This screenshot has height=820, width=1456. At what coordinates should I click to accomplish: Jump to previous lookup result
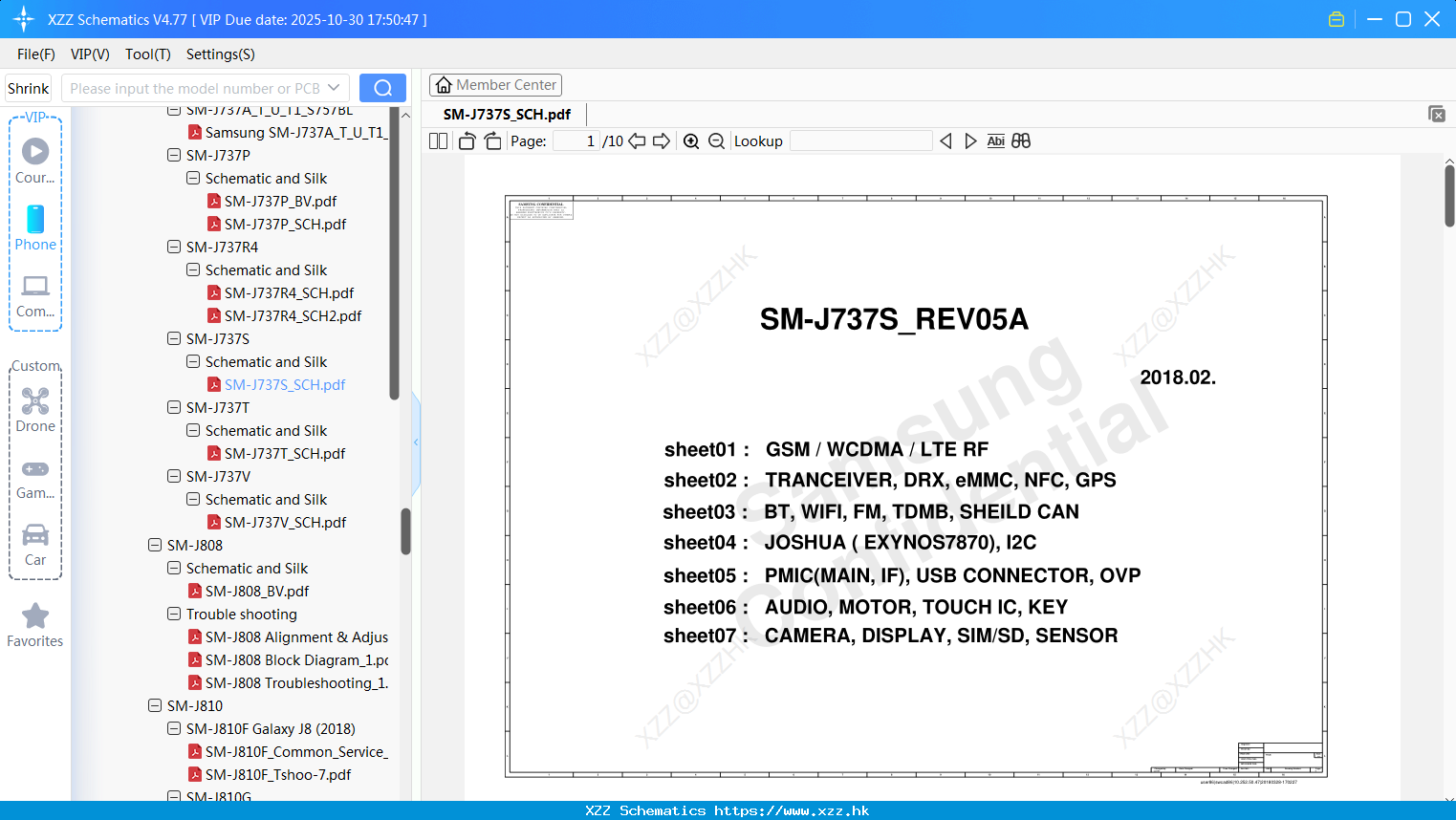(945, 141)
